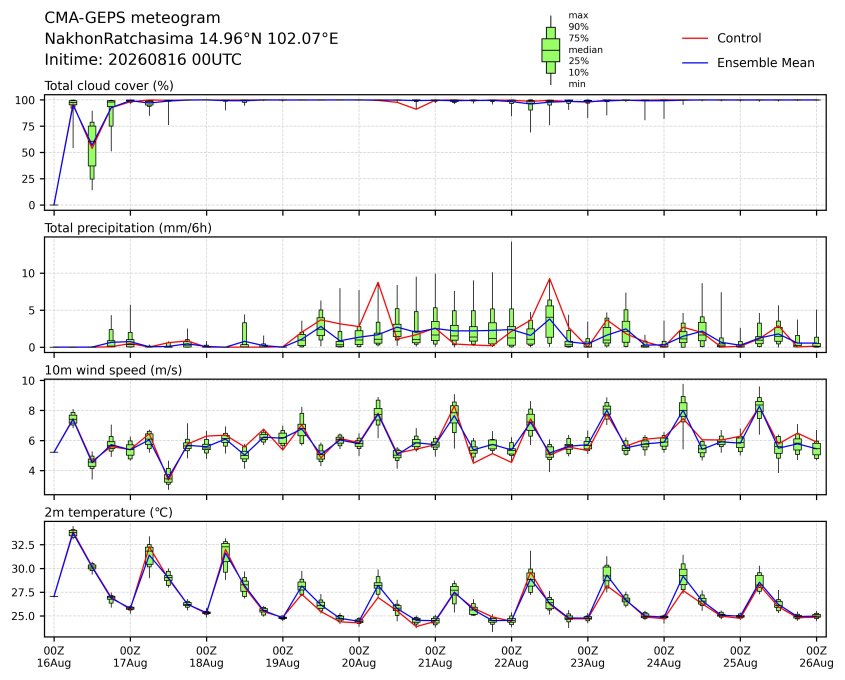Click the 'median' legend label
The height and width of the screenshot is (680, 845).
[585, 50]
